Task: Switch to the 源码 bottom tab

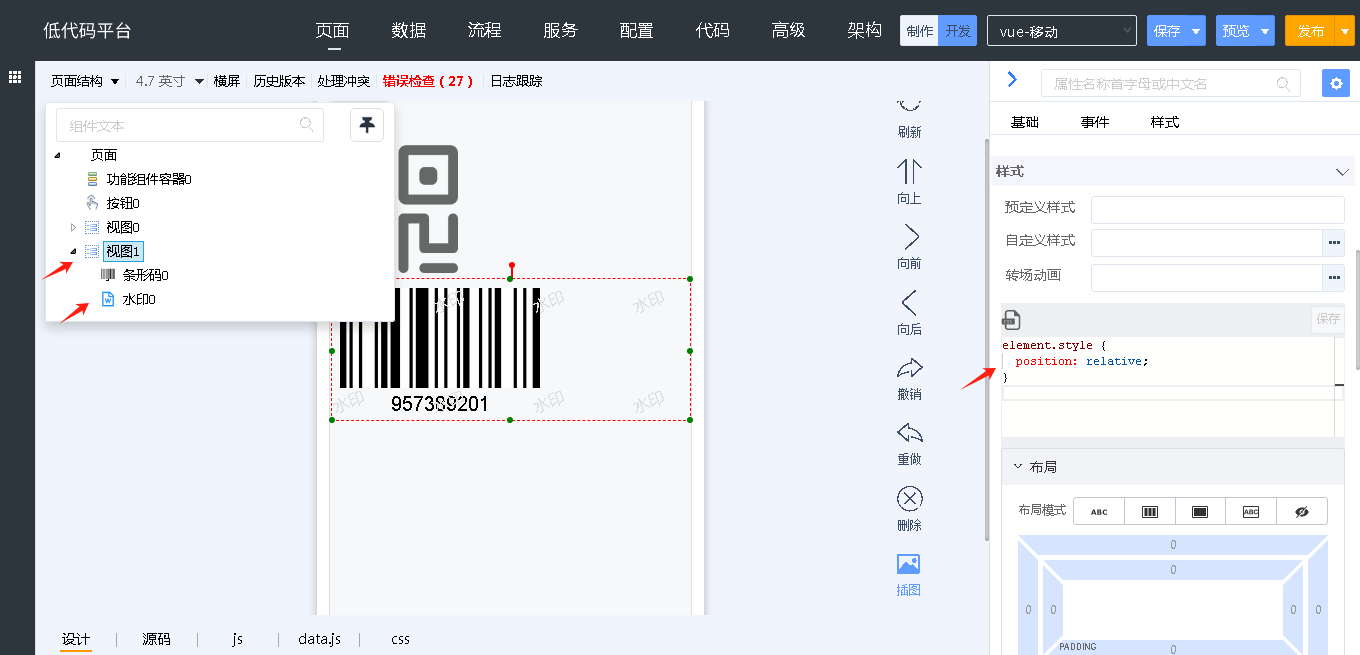Action: pyautogui.click(x=156, y=639)
